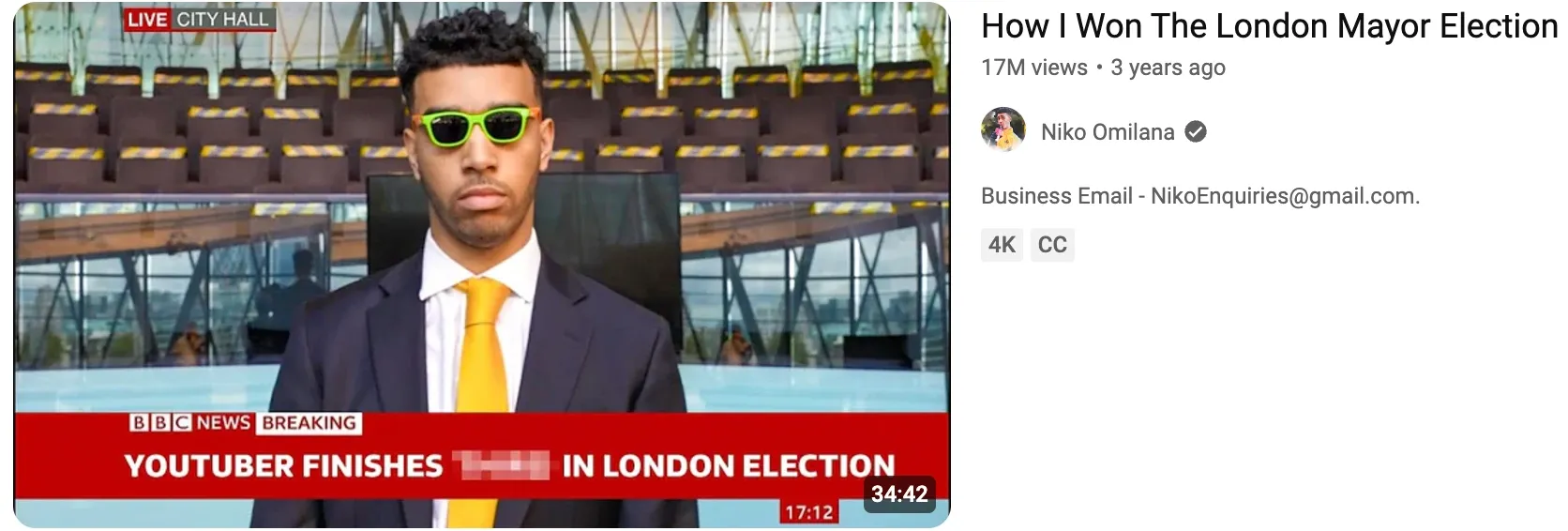The width and height of the screenshot is (1568, 531).
Task: Open the Niko Omilana channel name link
Action: tap(1108, 132)
